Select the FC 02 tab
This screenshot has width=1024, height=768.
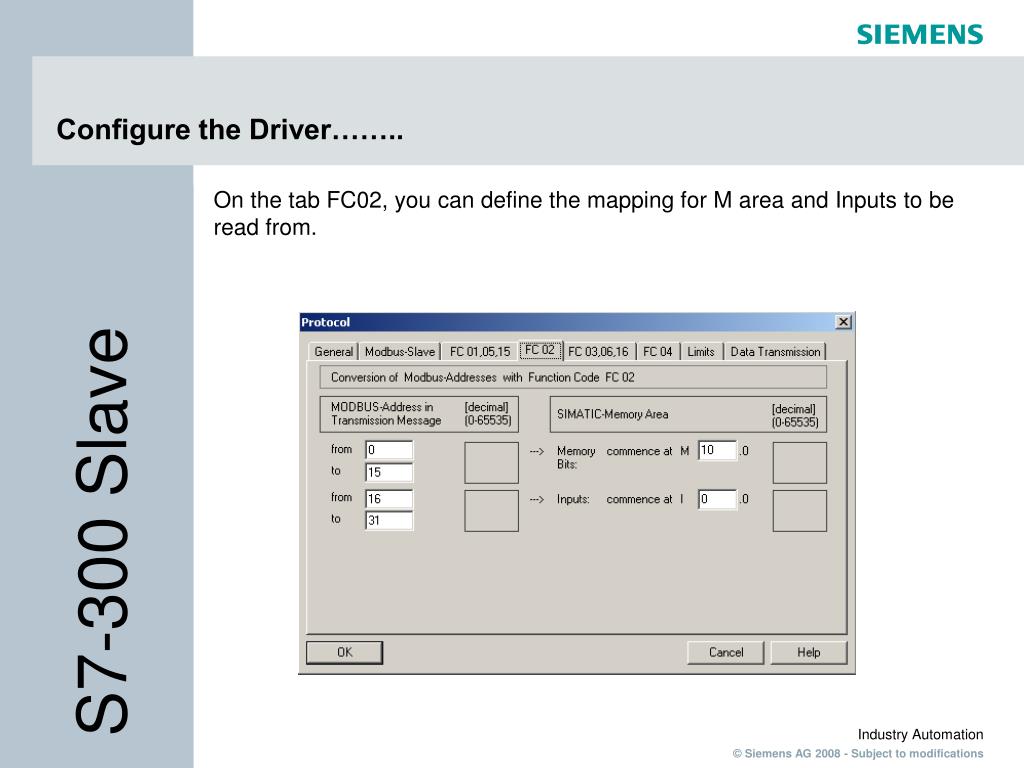[x=540, y=350]
